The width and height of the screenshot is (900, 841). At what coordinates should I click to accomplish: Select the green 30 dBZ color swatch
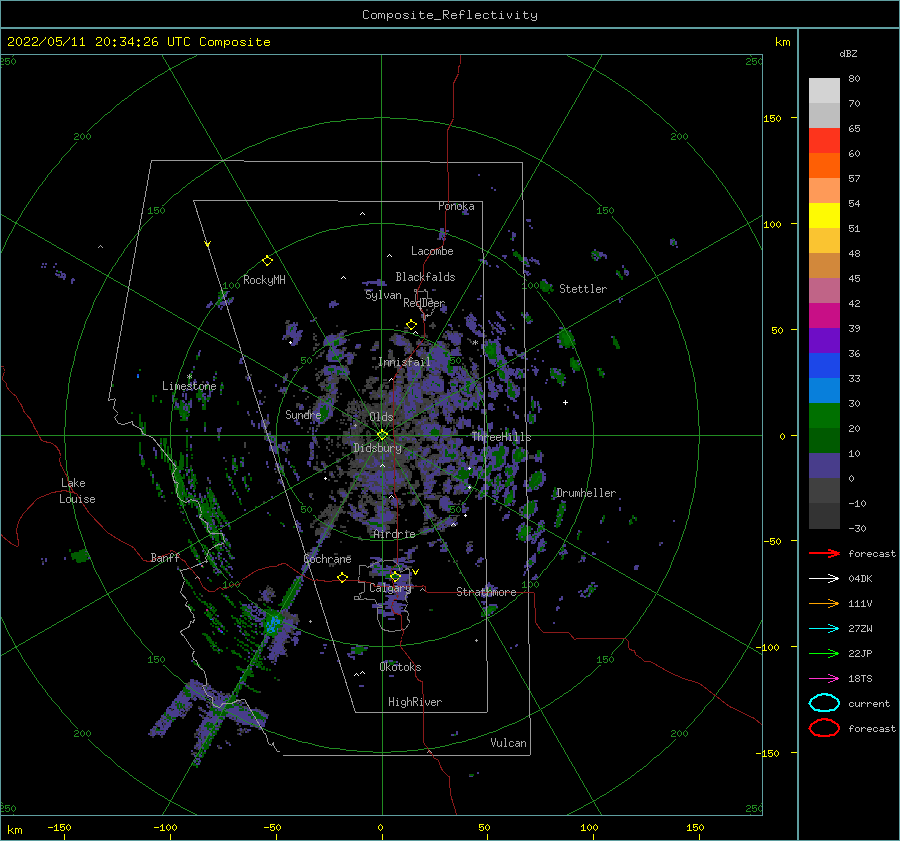pos(824,416)
